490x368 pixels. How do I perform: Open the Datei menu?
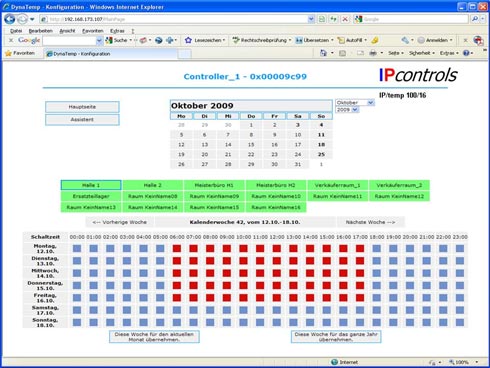point(16,31)
